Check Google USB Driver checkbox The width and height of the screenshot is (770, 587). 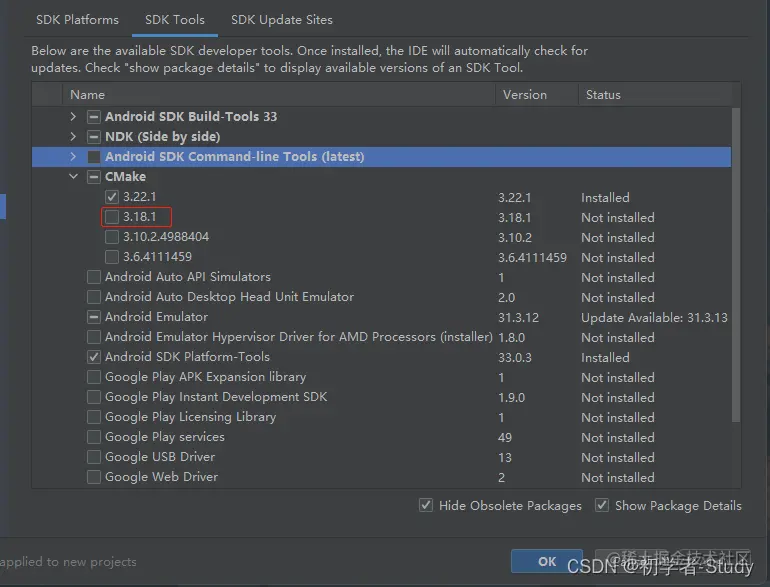[x=94, y=457]
